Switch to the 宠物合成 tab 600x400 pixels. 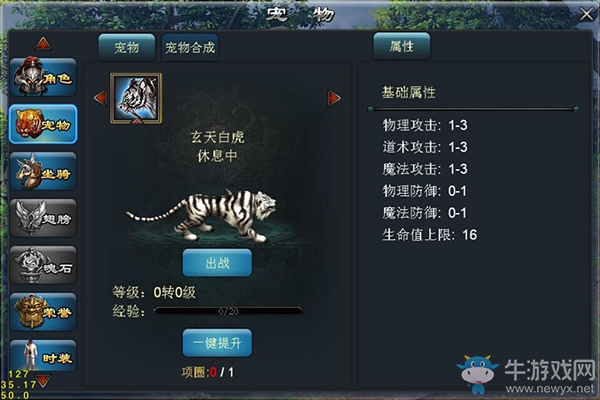coord(190,47)
